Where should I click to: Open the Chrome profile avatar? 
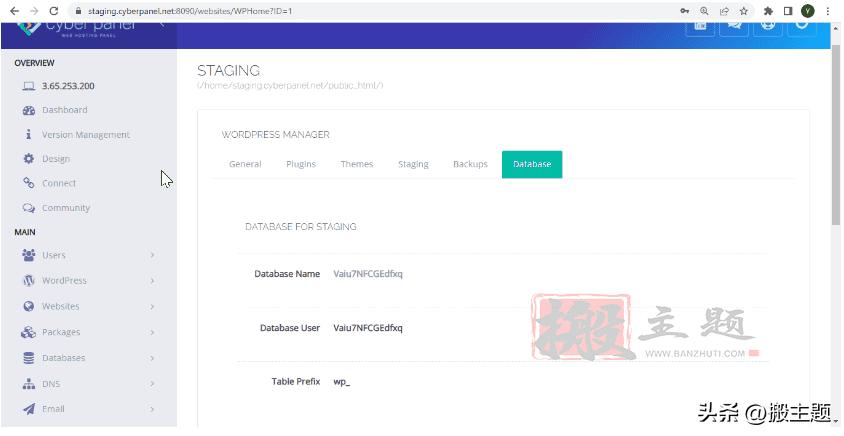pos(807,11)
